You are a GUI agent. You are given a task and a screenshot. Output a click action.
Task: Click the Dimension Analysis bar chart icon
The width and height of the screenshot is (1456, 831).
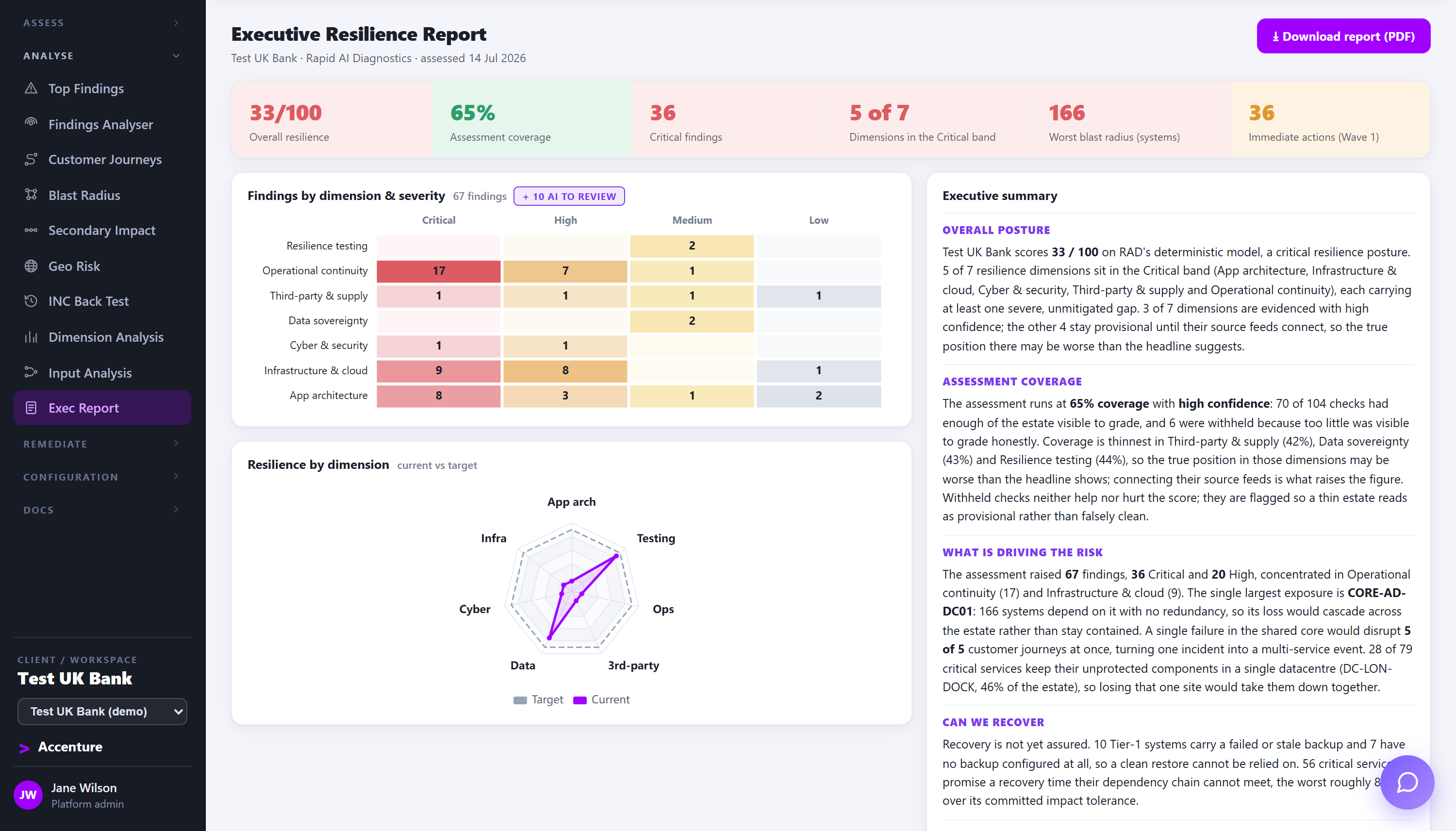click(x=31, y=337)
